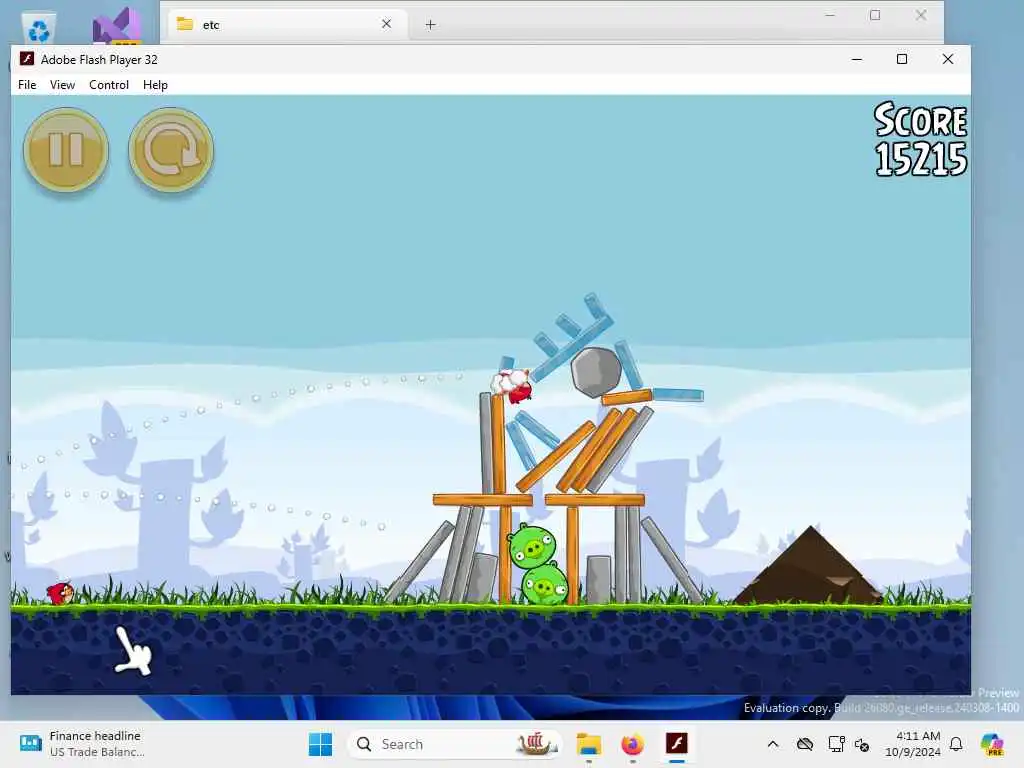Image resolution: width=1024 pixels, height=768 pixels.
Task: Close the Adobe Flash Player window
Action: click(x=948, y=59)
